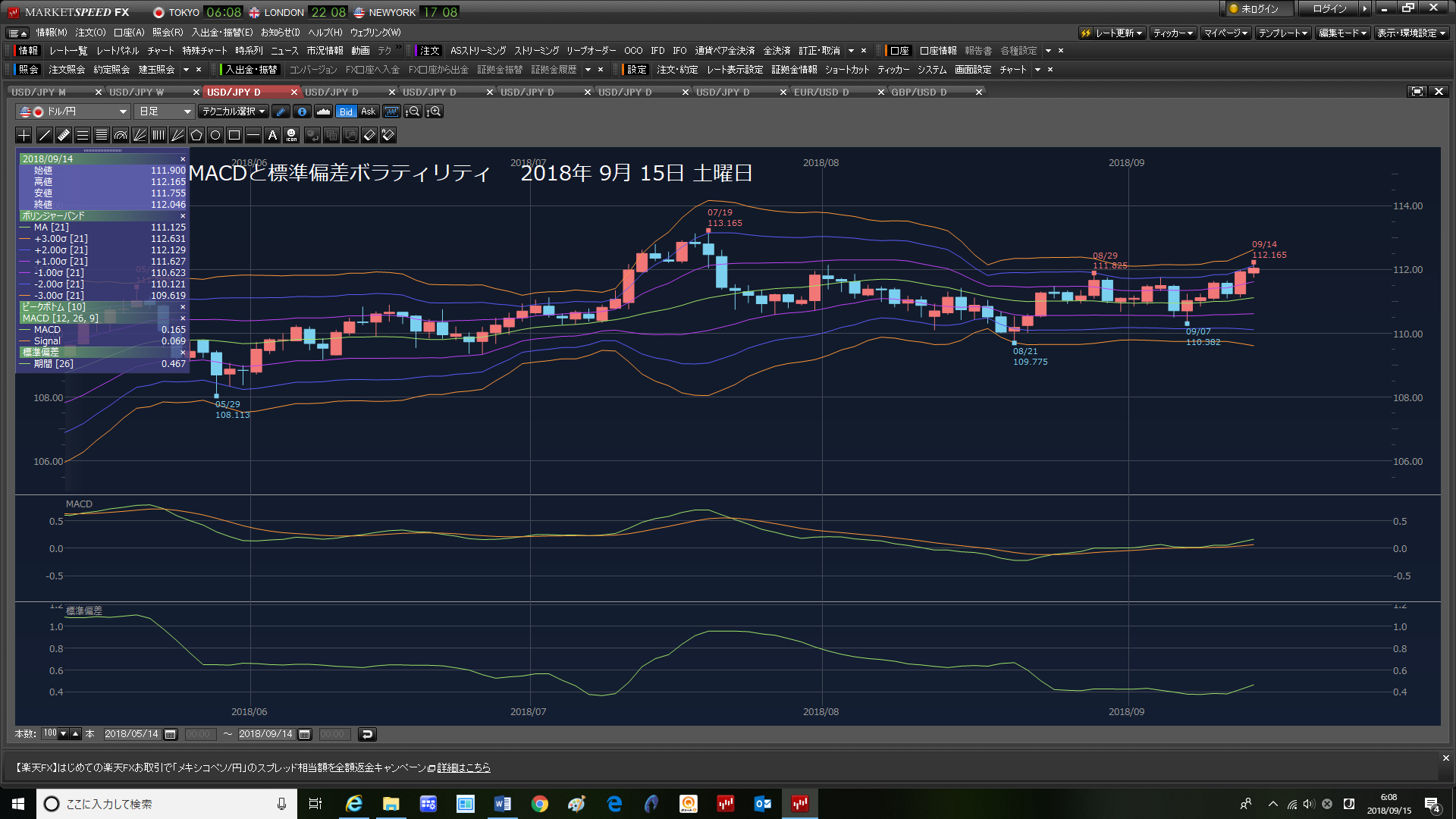Increase the 本数 bar count stepper
1456x819 pixels.
pyautogui.click(x=75, y=734)
